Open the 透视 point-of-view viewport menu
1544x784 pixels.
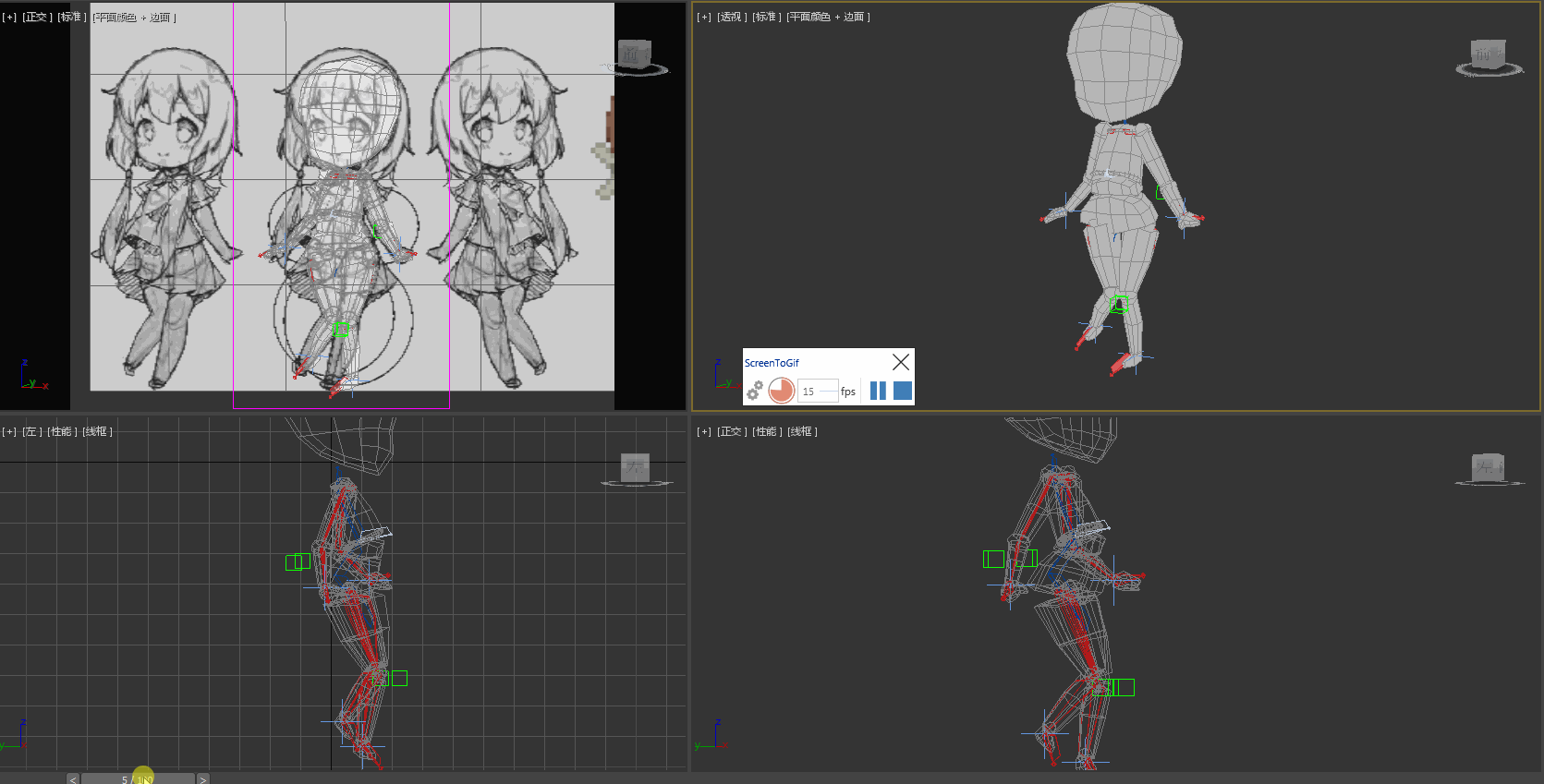(x=731, y=17)
